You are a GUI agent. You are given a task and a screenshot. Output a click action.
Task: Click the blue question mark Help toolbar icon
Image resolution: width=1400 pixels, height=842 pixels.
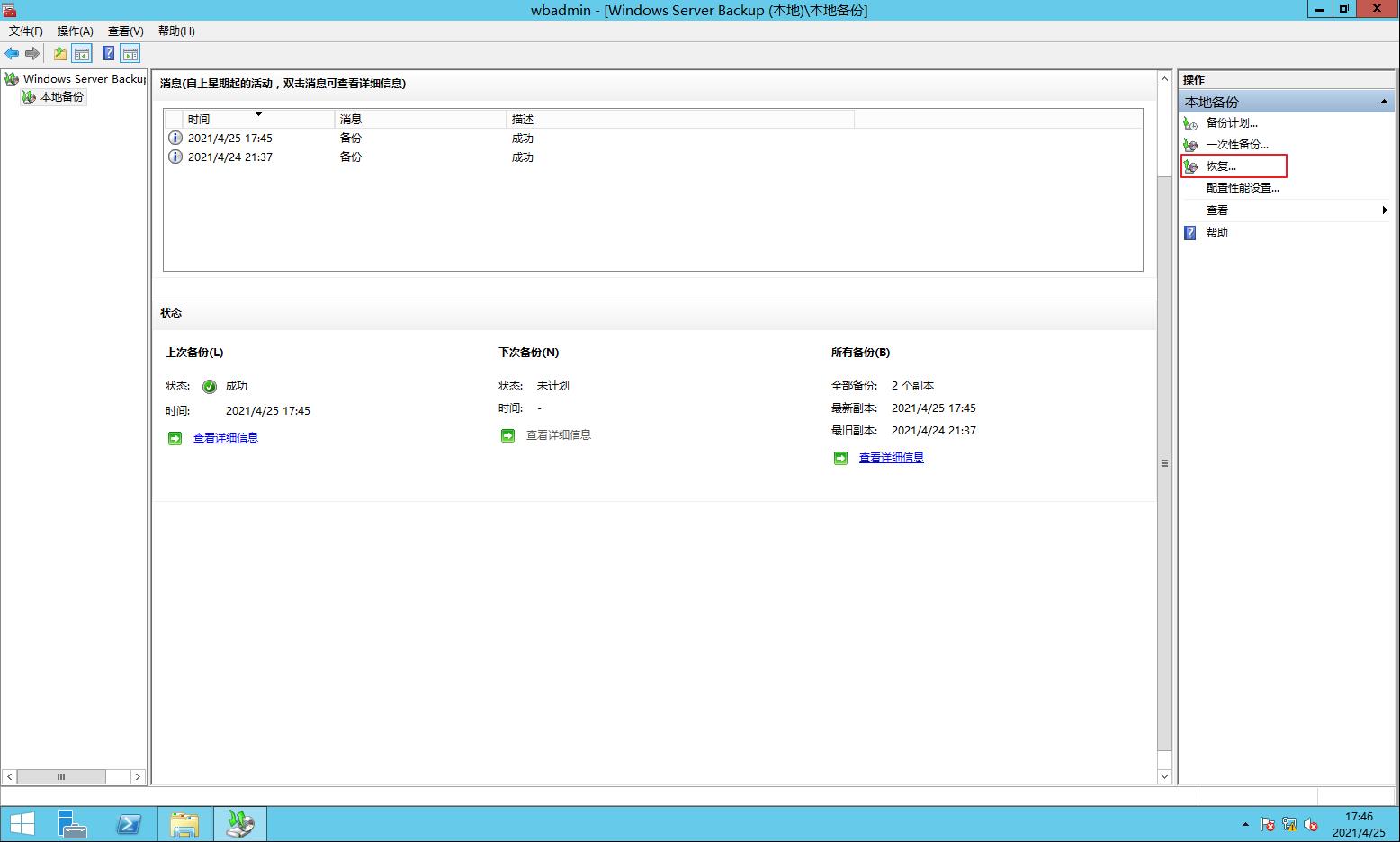pos(108,54)
